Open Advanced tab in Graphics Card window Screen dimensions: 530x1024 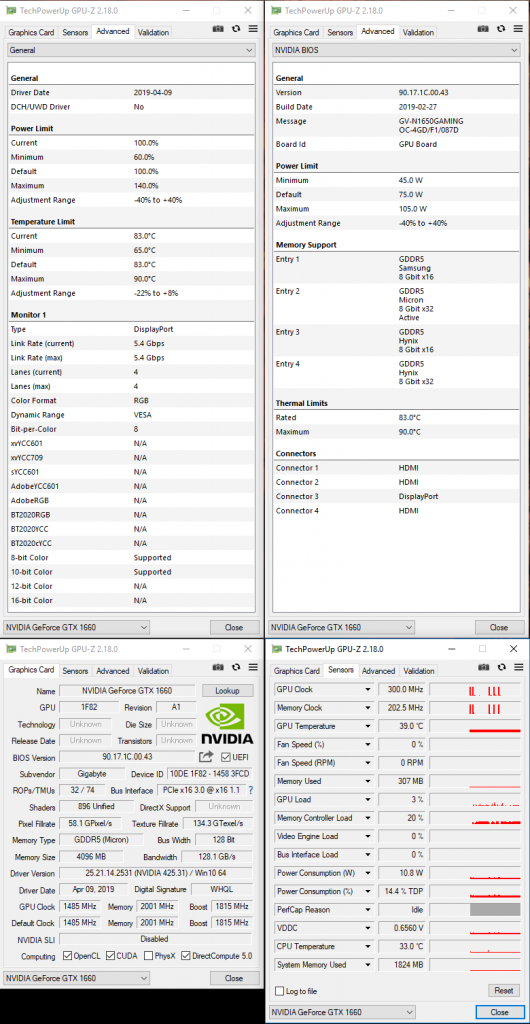(x=113, y=671)
